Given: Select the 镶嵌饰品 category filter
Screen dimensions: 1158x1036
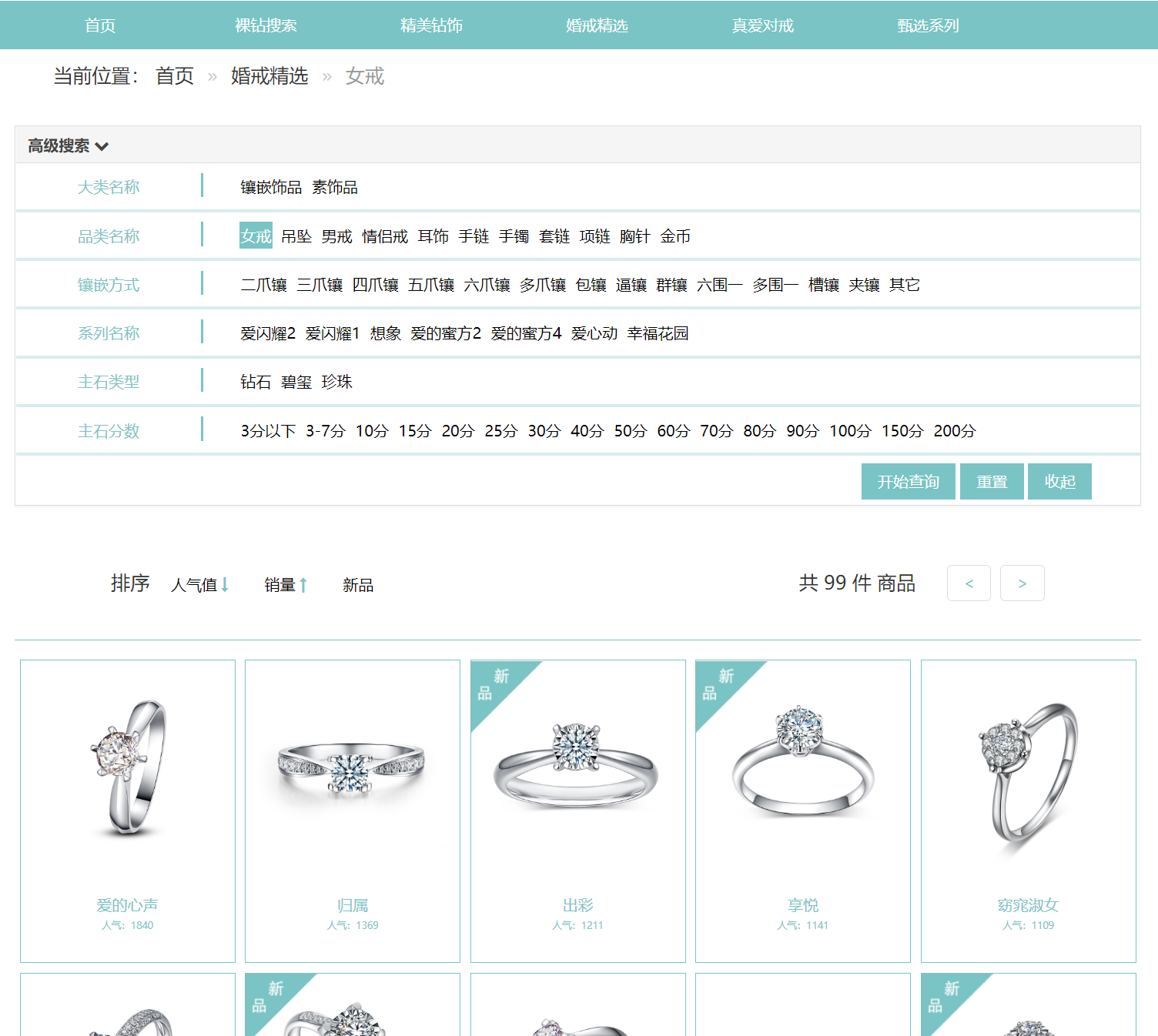Looking at the screenshot, I should coord(271,187).
